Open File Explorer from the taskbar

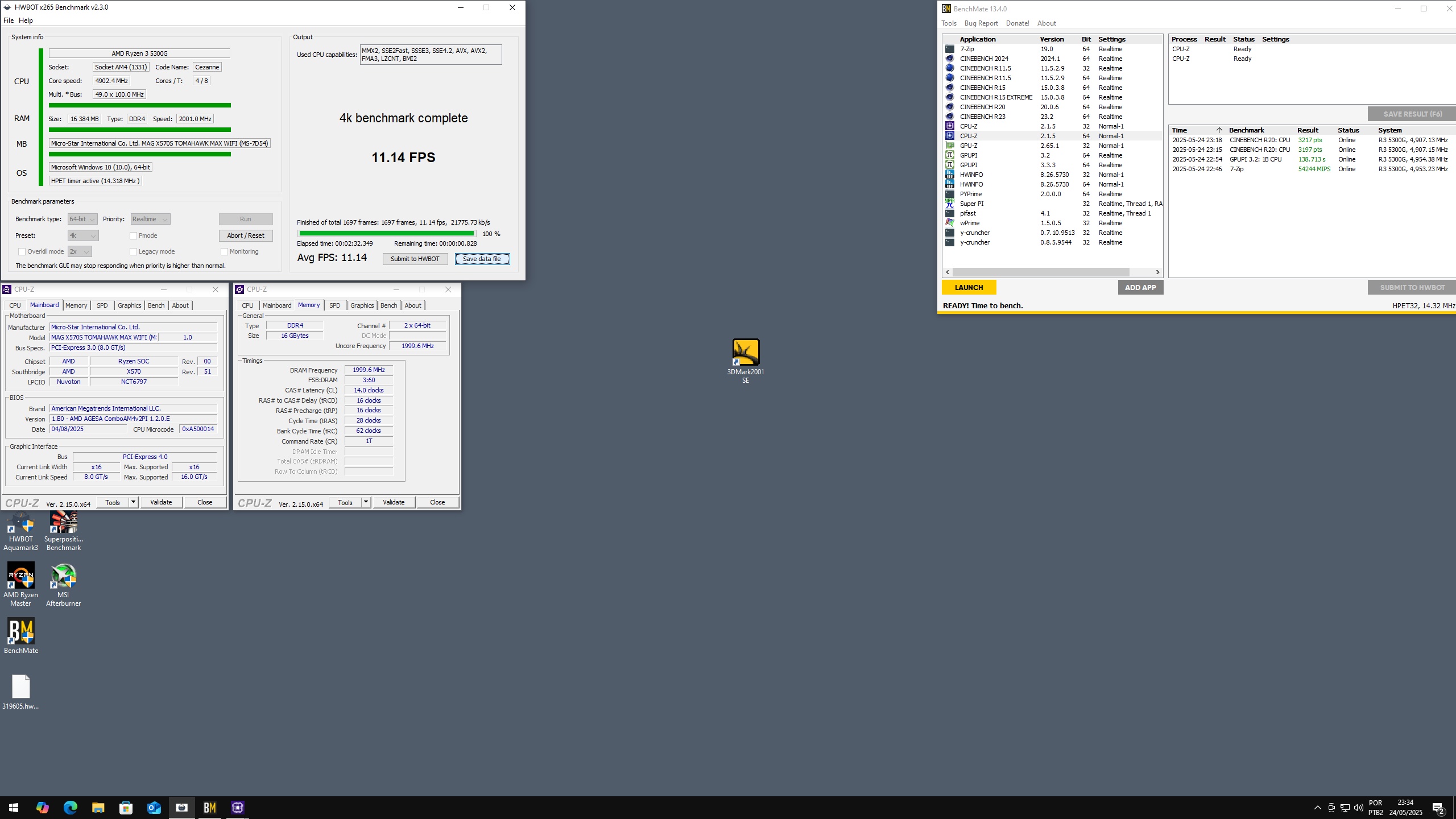pos(98,808)
